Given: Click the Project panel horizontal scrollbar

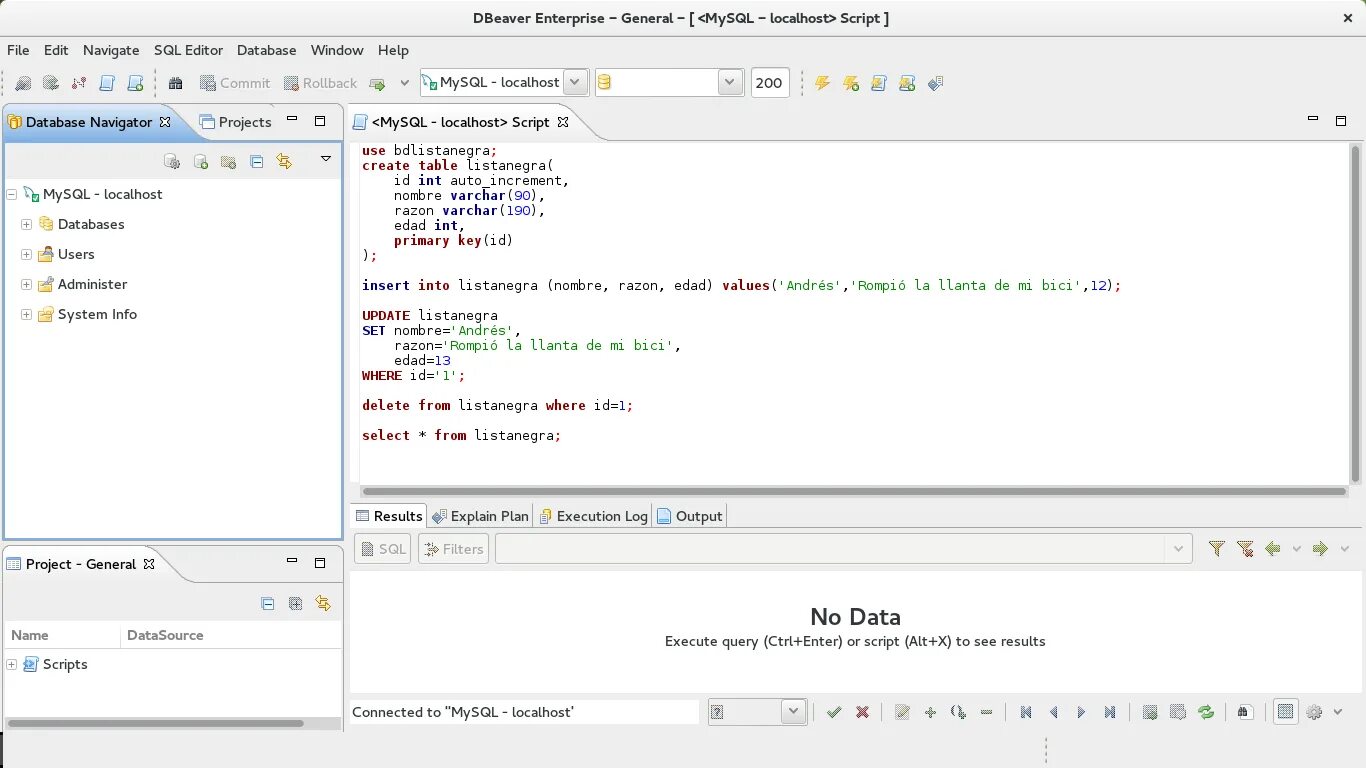Looking at the screenshot, I should 154,723.
